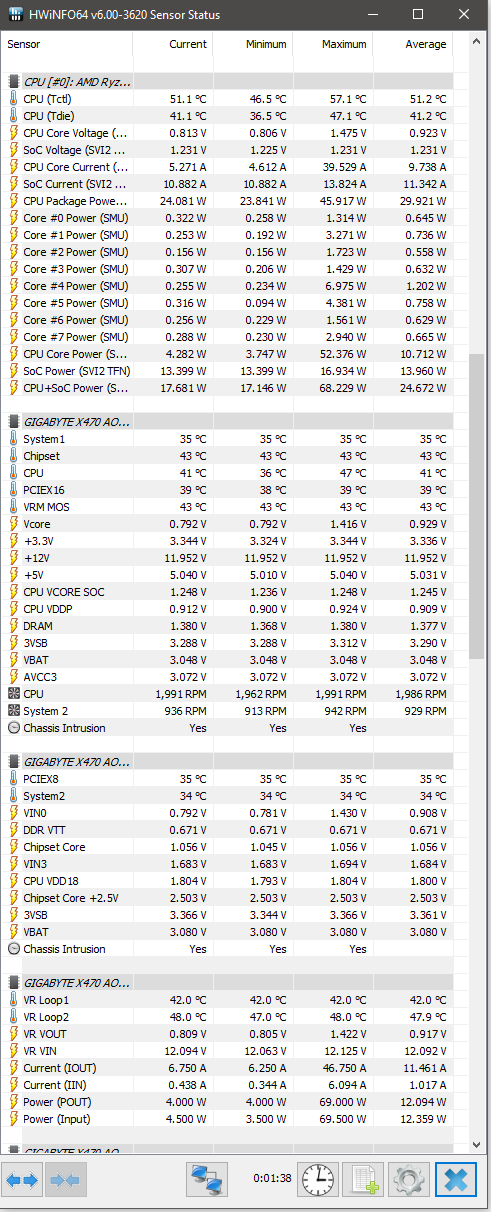Click the Maximum column header
Image resolution: width=491 pixels, height=1212 pixels.
[333, 45]
